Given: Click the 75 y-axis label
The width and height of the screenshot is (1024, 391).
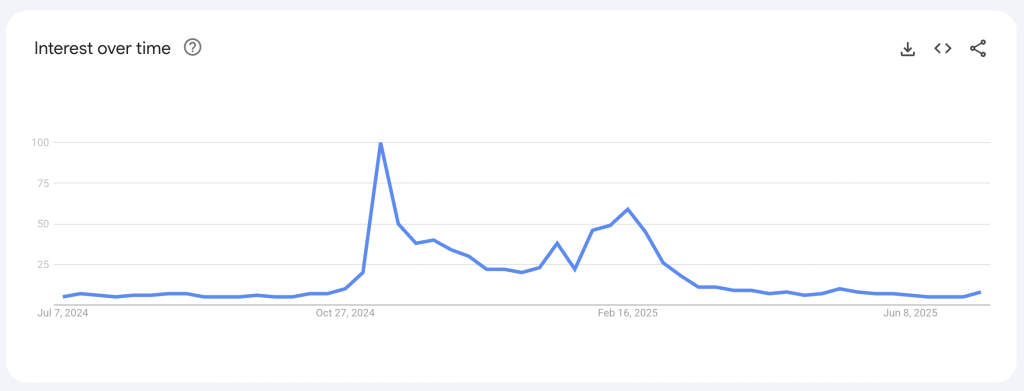Looking at the screenshot, I should pos(44,183).
